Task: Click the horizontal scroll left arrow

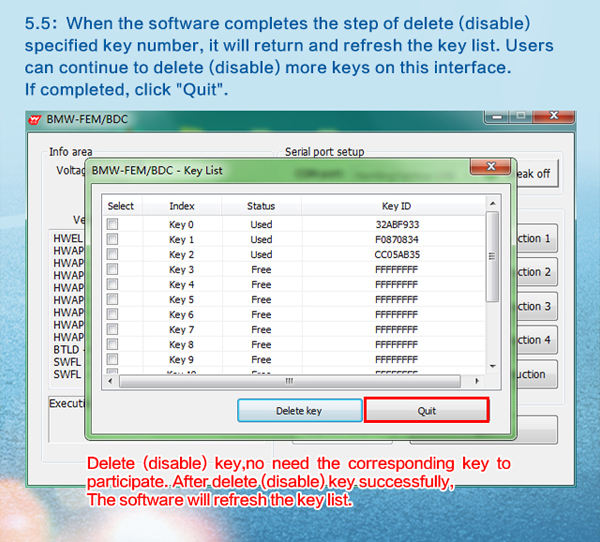Action: click(111, 381)
